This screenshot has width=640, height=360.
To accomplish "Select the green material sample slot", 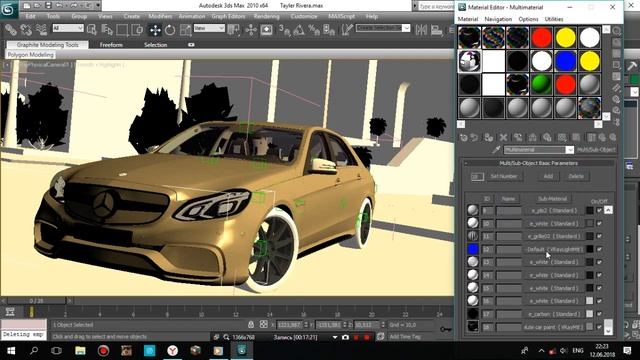I will [541, 84].
